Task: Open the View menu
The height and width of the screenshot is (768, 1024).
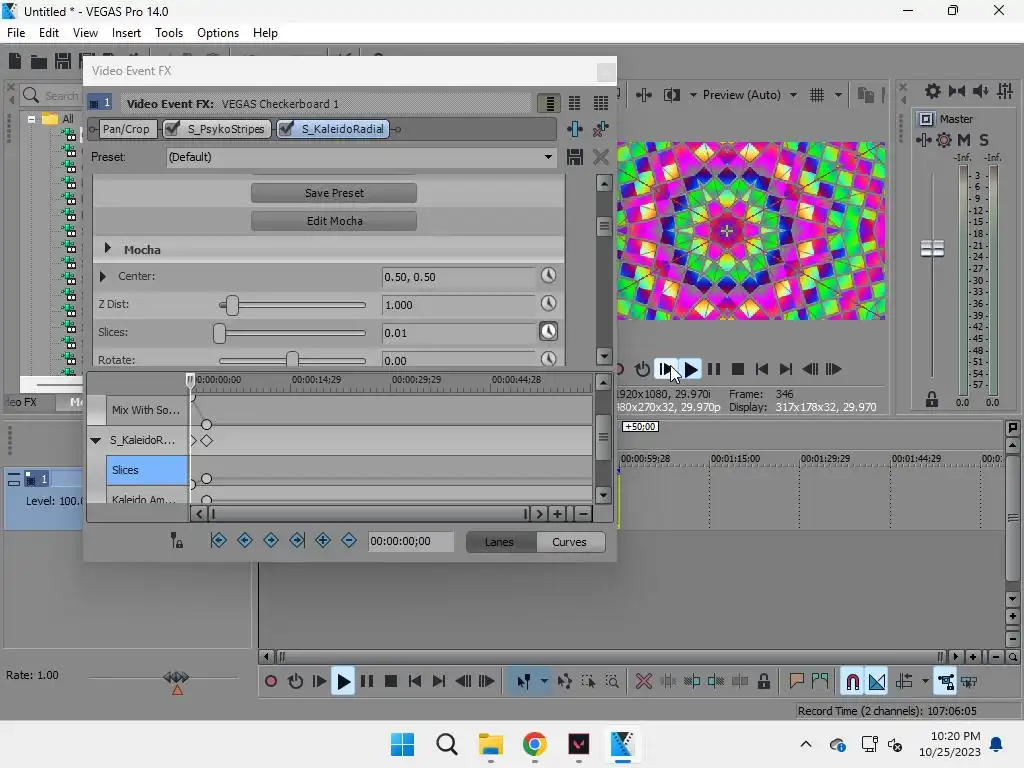Action: pyautogui.click(x=86, y=33)
